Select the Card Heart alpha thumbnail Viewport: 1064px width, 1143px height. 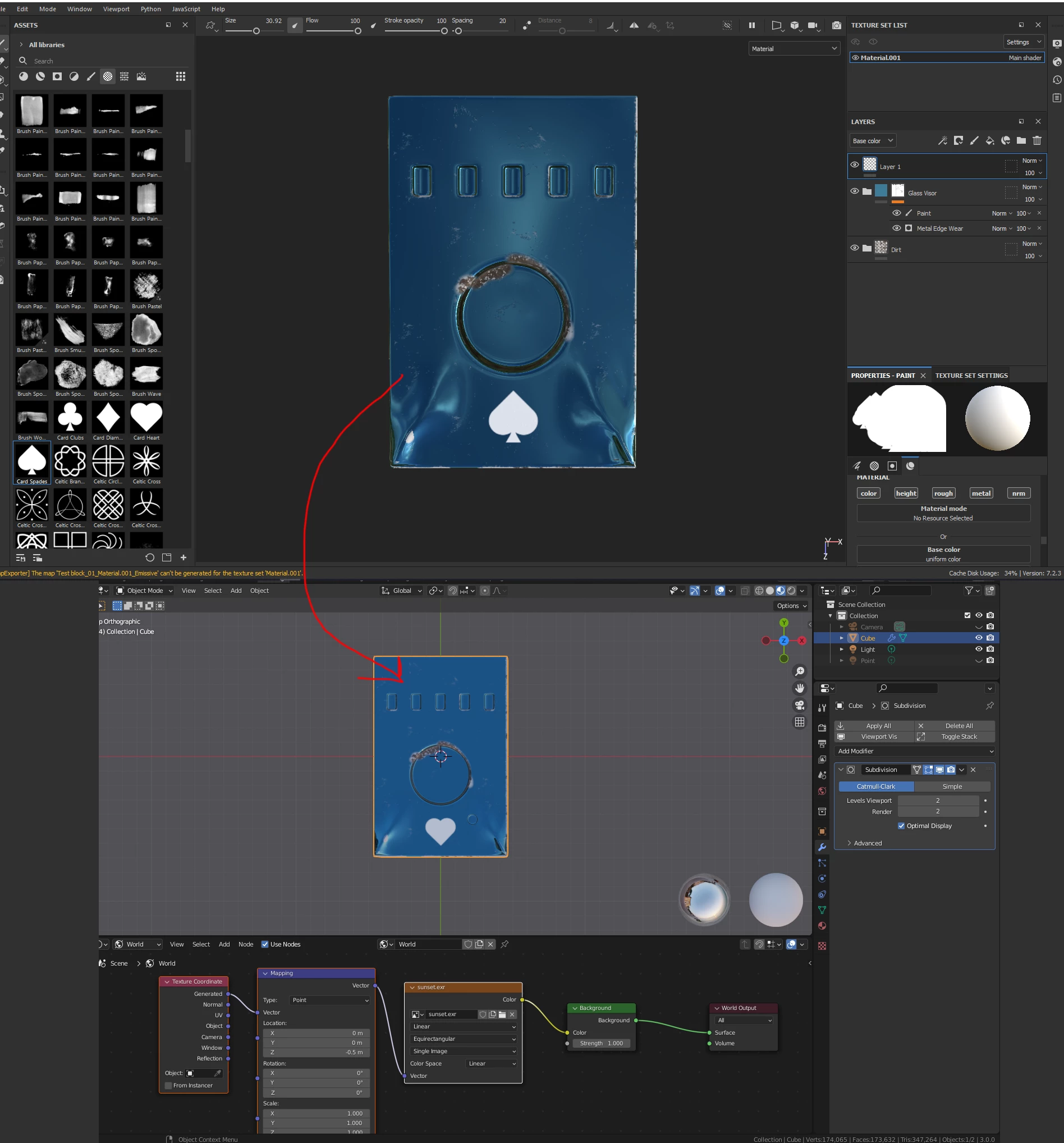[x=146, y=418]
